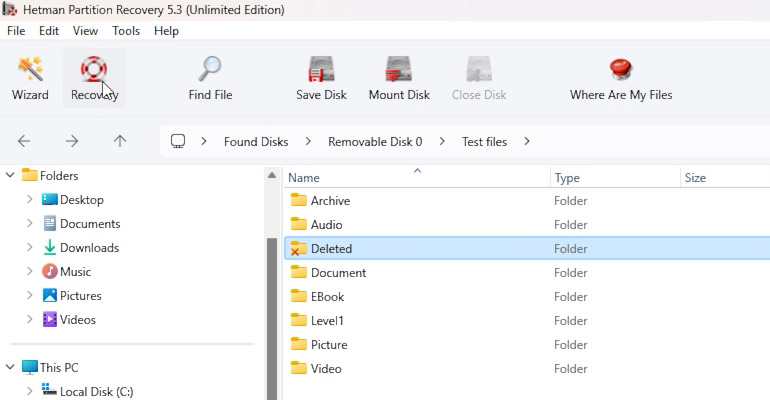Select Downloads in the folder tree
Image resolution: width=770 pixels, height=400 pixels.
[x=81, y=248]
